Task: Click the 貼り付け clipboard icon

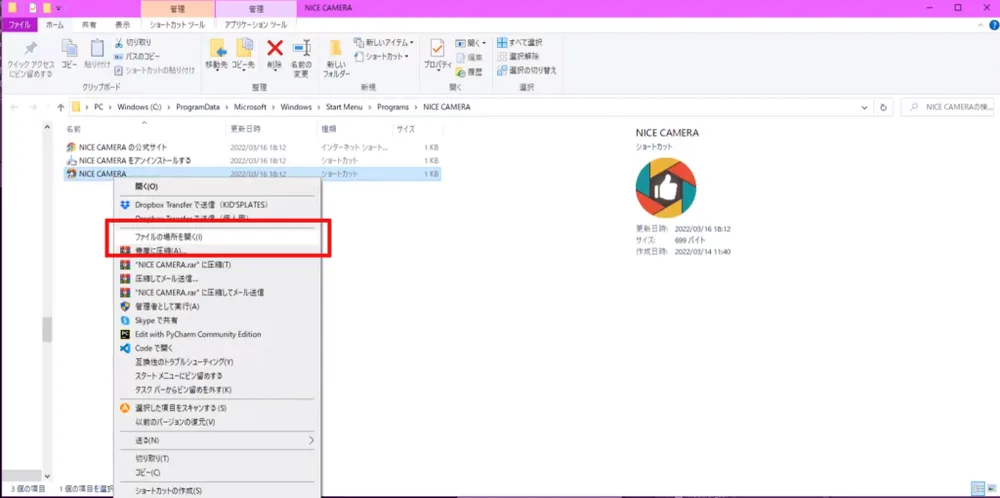Action: 97,49
